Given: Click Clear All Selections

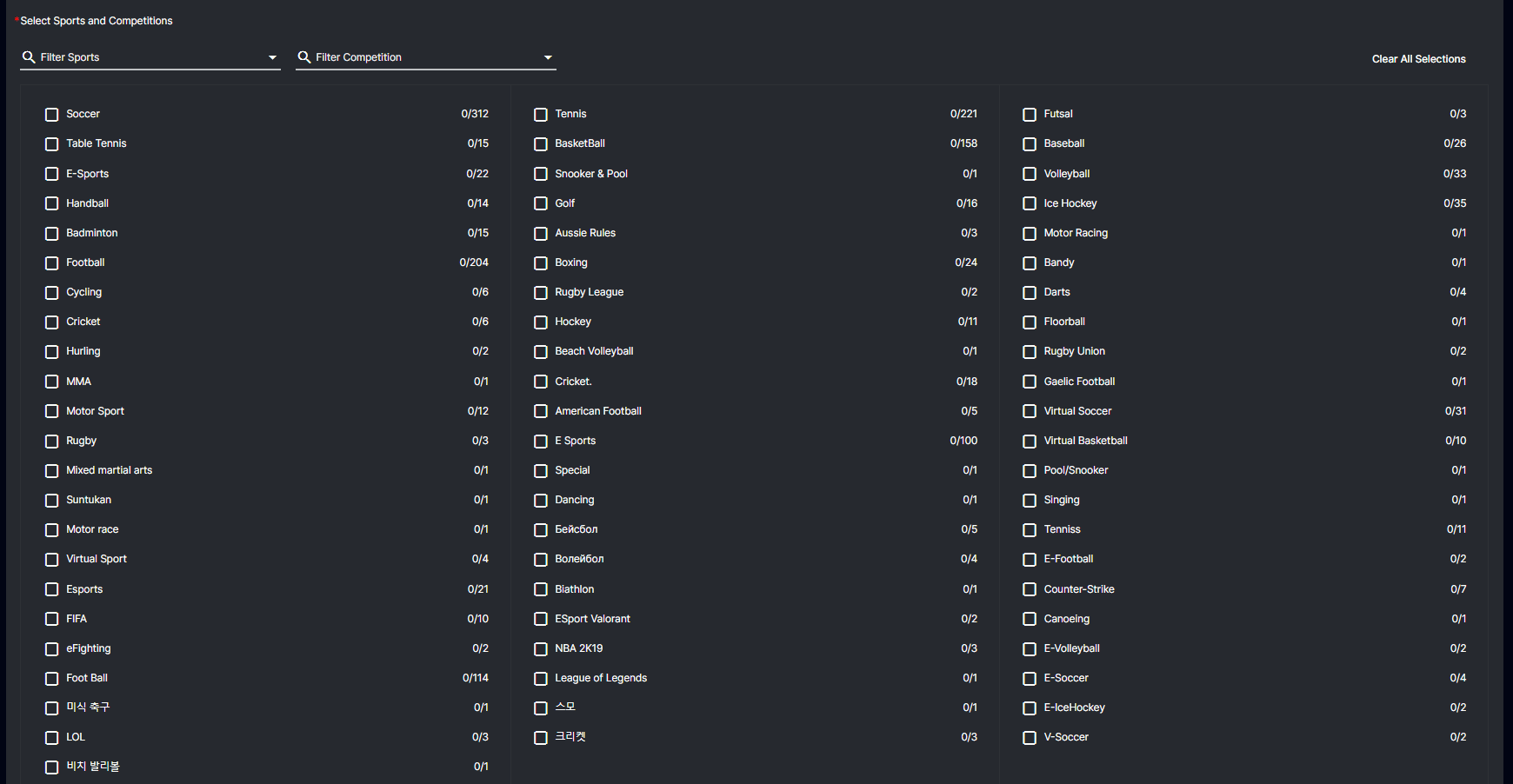Looking at the screenshot, I should (1418, 59).
